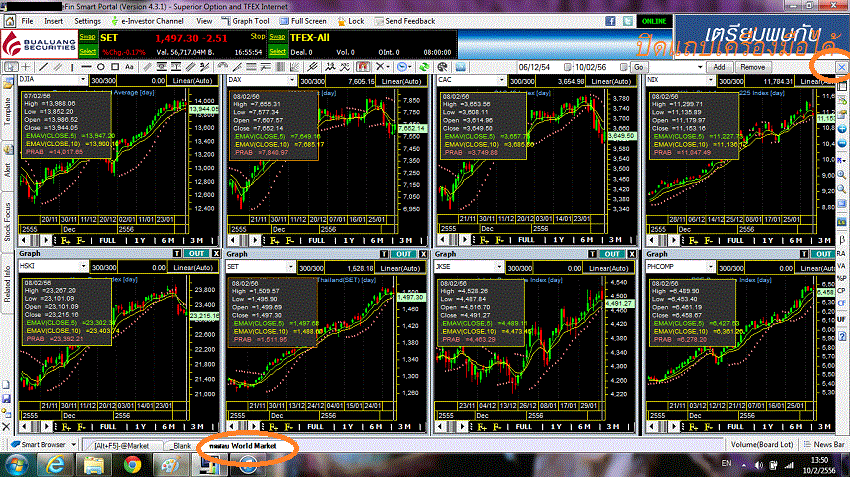This screenshot has height=477, width=850.
Task: Toggle OUT button on HSKI graph
Action: tap(197, 254)
